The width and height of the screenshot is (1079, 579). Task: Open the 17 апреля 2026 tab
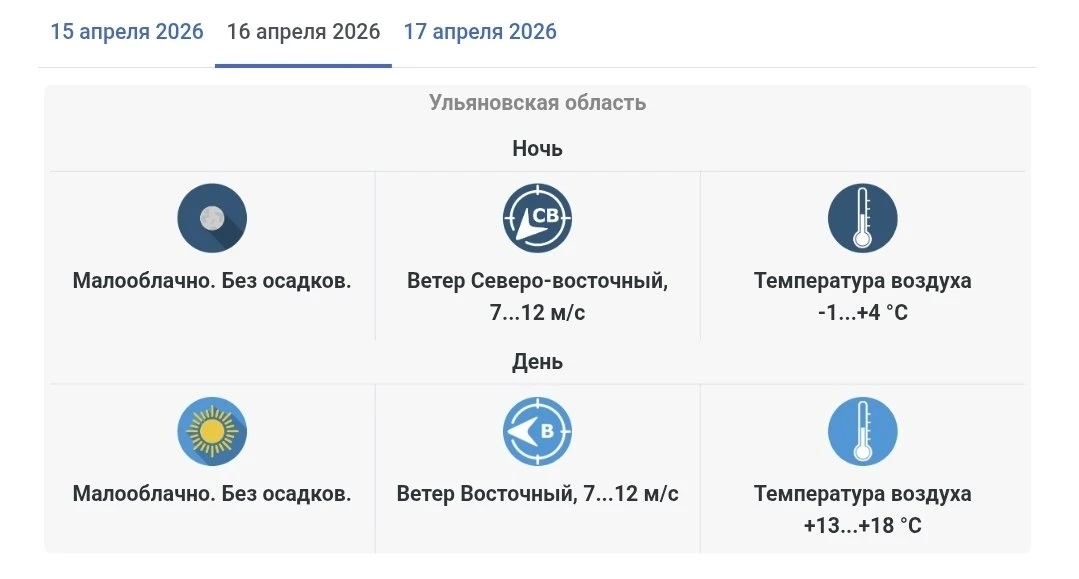[x=480, y=32]
